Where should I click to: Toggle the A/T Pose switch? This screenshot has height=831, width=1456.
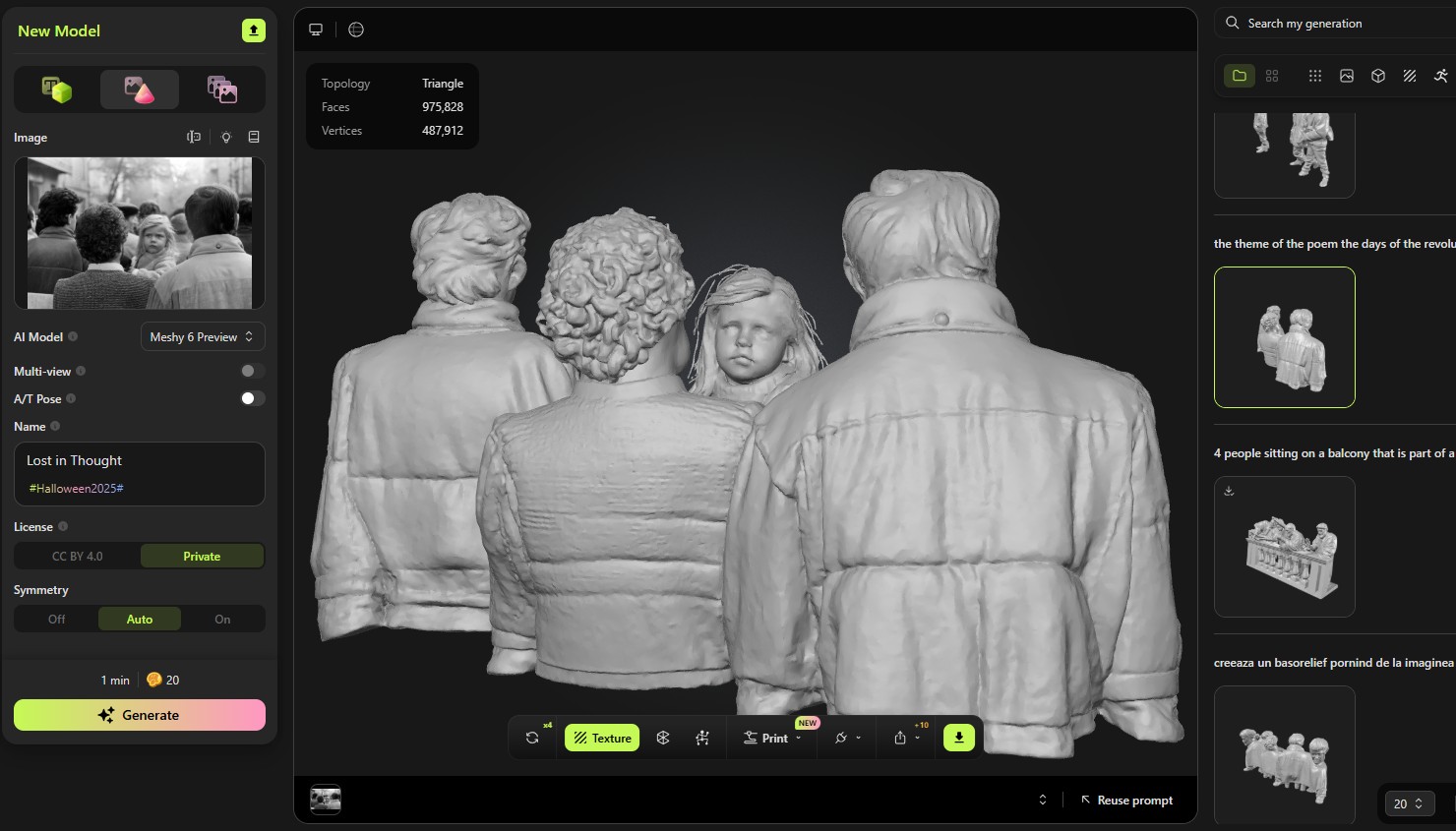click(x=252, y=398)
